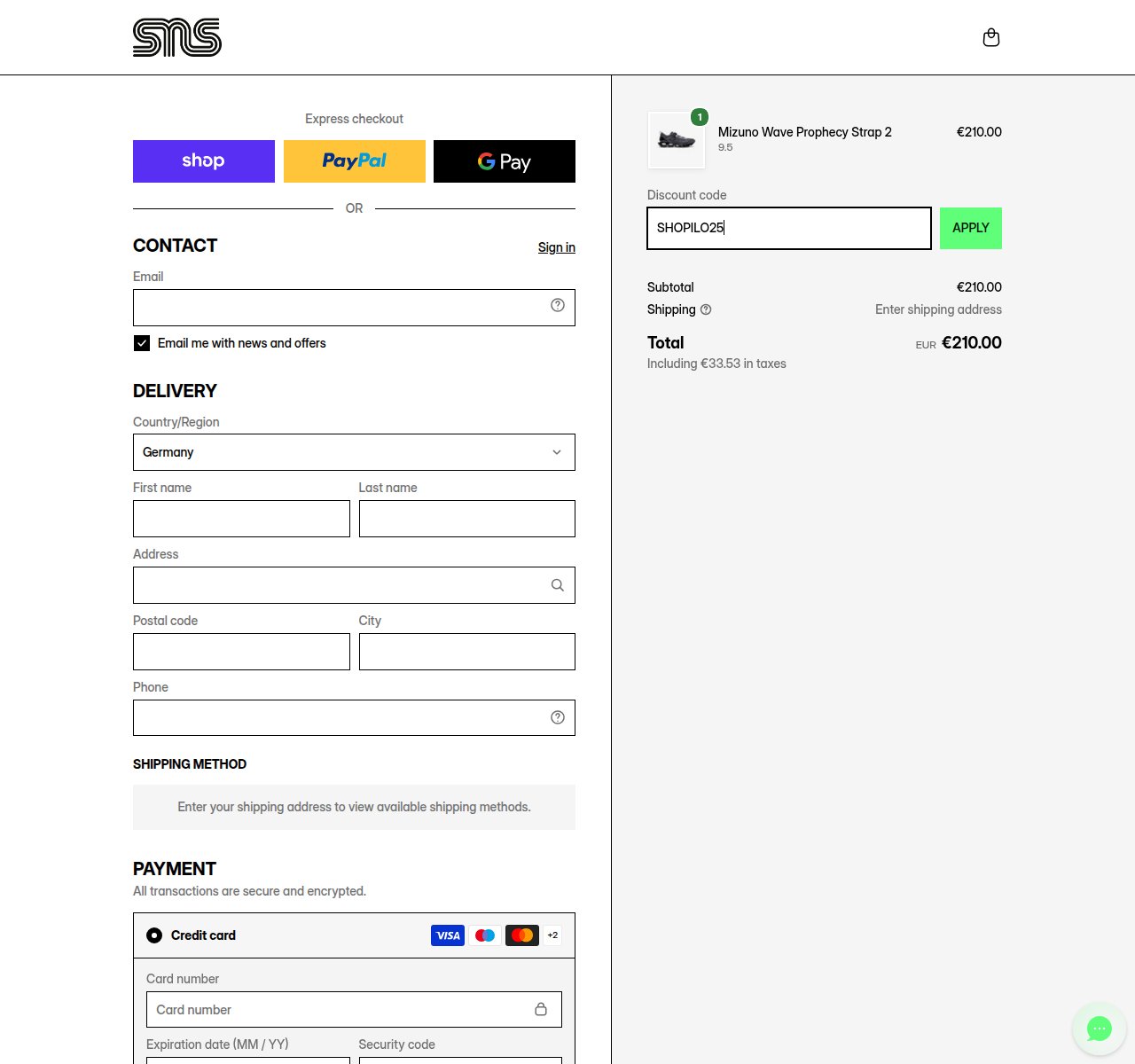Focus the Address input field
Viewport: 1135px width, 1064px height.
pyautogui.click(x=354, y=585)
